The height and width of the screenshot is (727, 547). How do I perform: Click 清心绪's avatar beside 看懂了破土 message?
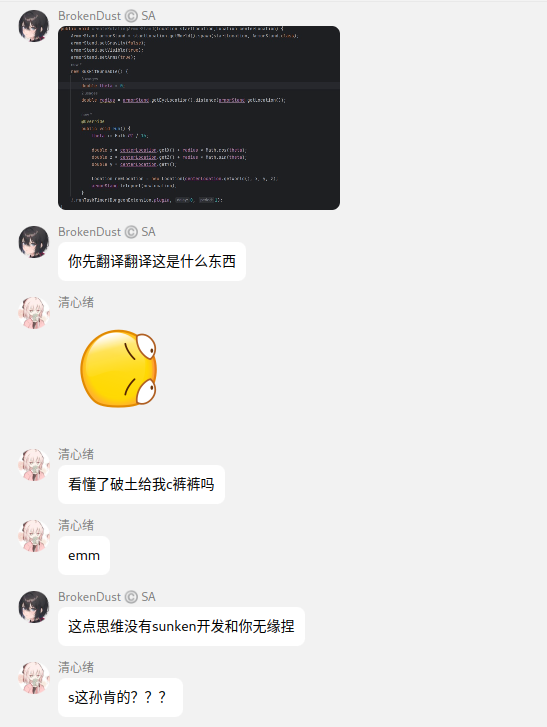[x=33, y=465]
